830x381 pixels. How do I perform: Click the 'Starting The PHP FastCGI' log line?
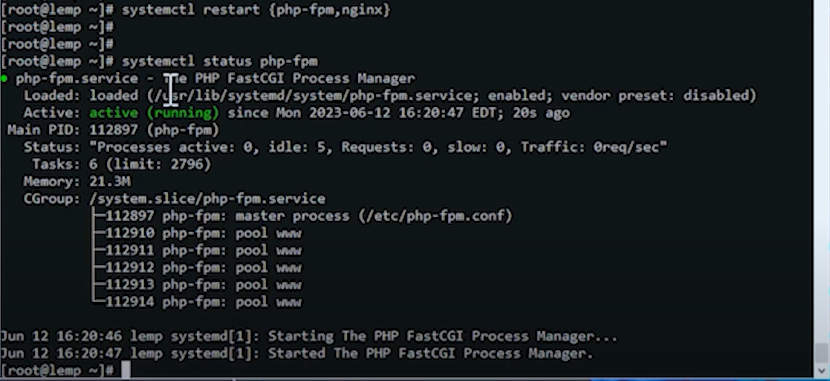tap(309, 336)
